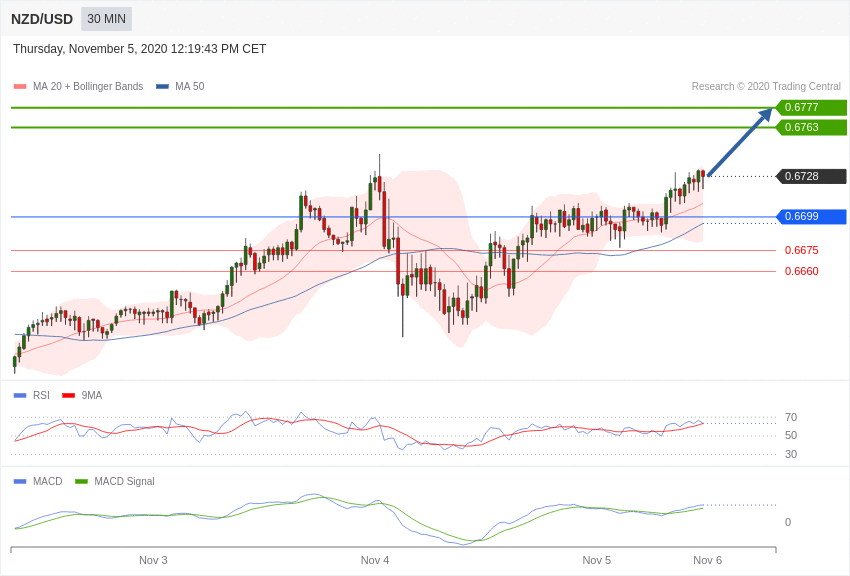Screen dimensions: 850x576
Task: Click the 0.6675 red support value
Action: coord(801,250)
